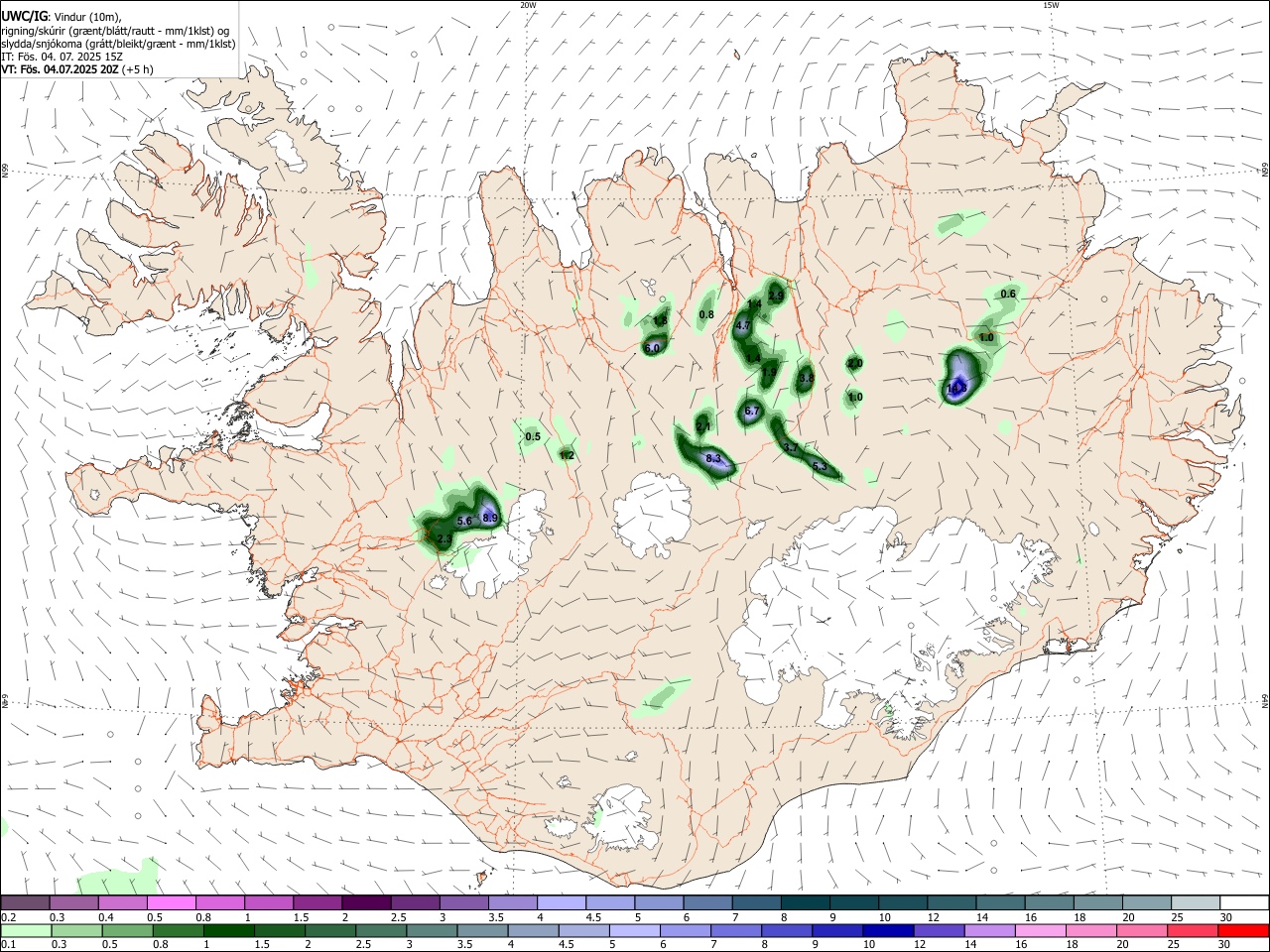Click the 6.0 precipitation value
The image size is (1270, 952).
point(652,348)
